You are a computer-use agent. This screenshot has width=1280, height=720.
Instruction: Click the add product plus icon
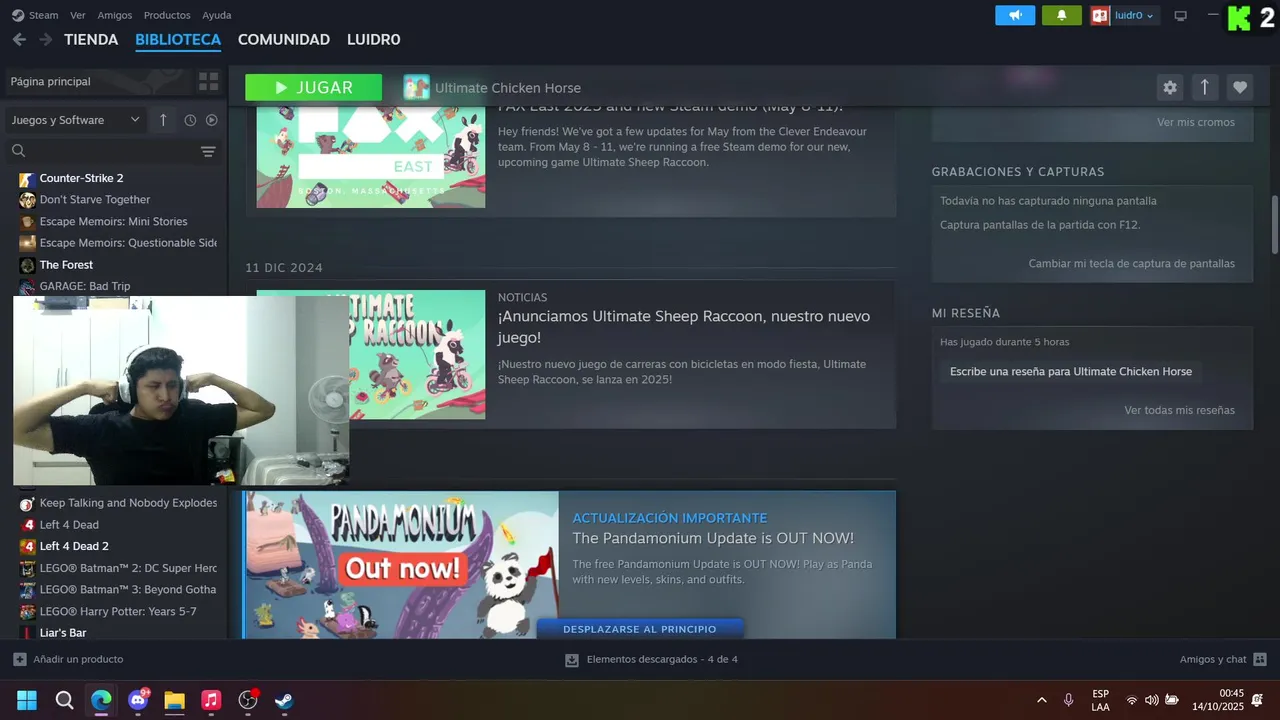tap(20, 659)
